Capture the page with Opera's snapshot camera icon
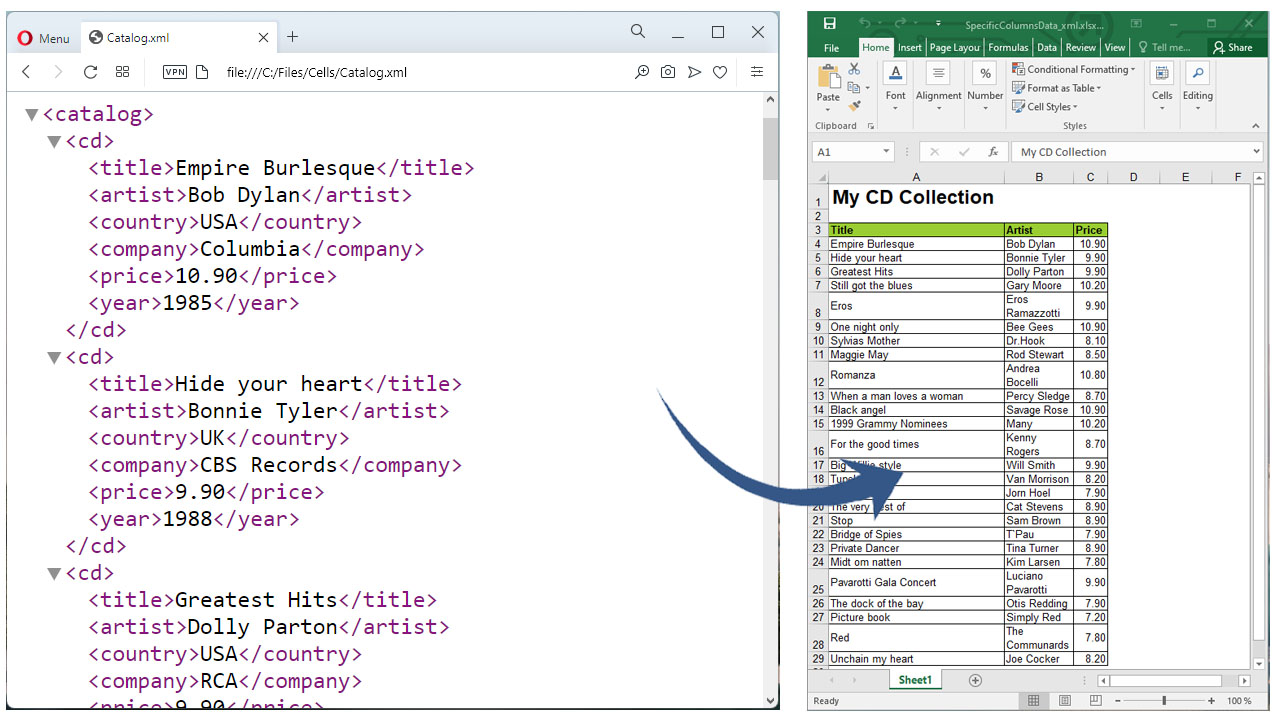 668,72
